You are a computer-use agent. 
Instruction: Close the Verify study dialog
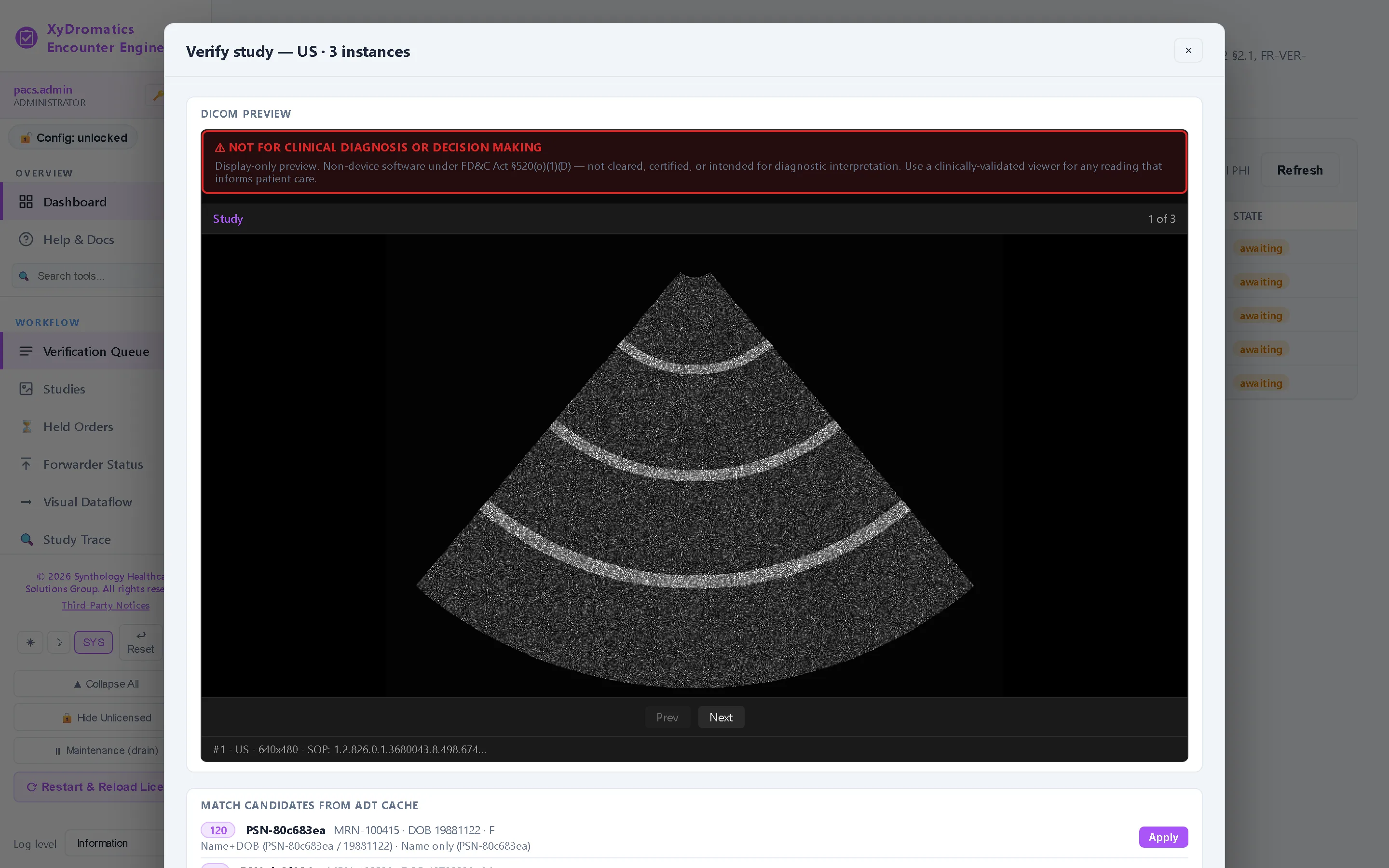click(x=1188, y=51)
